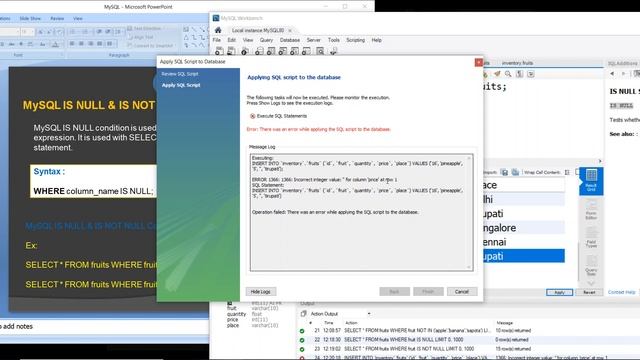Screen dimensions: 640x360
Task: Click output row 22 IS NULL query
Action: (469, 340)
